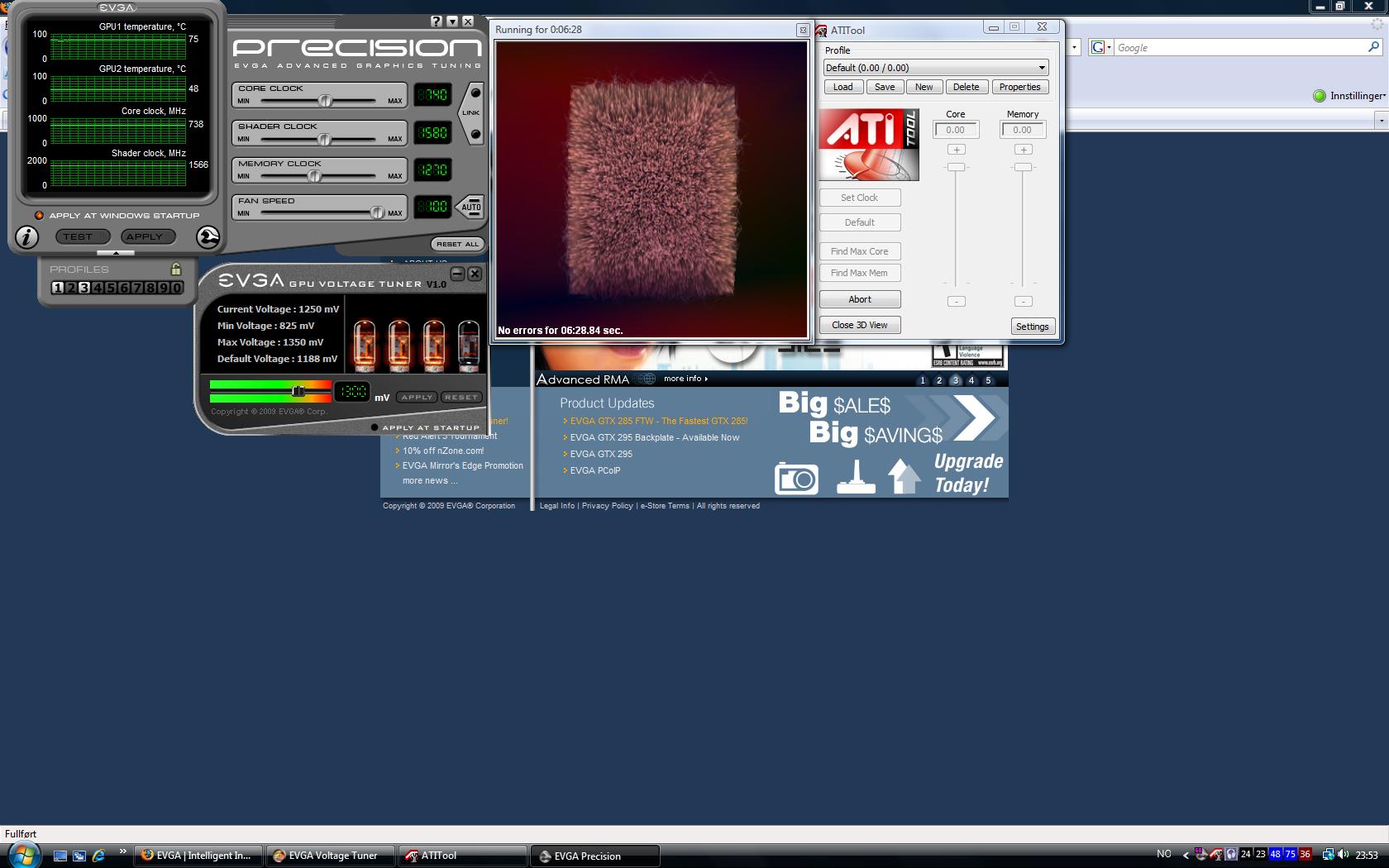Click the headphones tray icon

click(x=1231, y=855)
